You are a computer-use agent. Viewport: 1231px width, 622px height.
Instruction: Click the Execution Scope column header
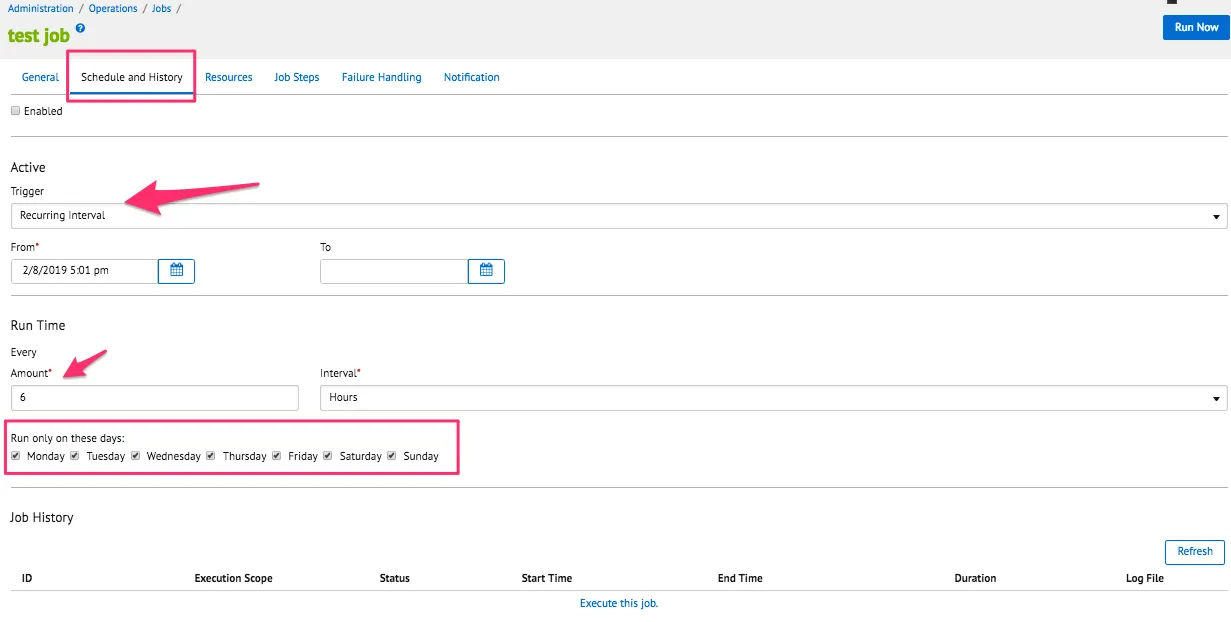tap(234, 578)
